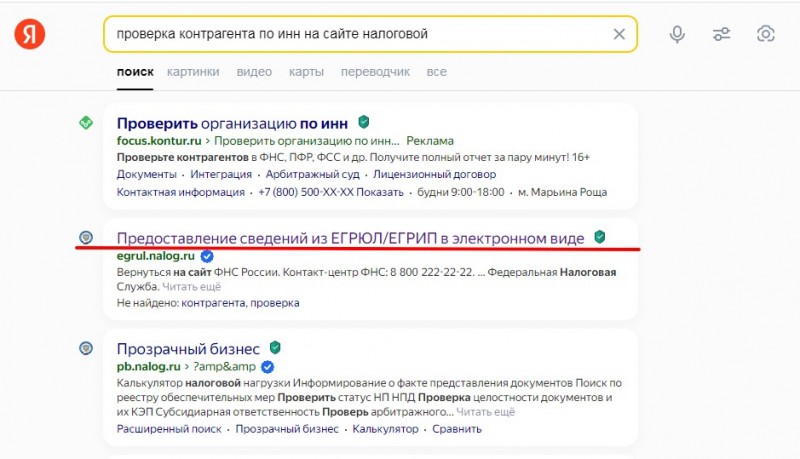Click the missing word контрагента
The image size is (800, 459).
click(213, 303)
